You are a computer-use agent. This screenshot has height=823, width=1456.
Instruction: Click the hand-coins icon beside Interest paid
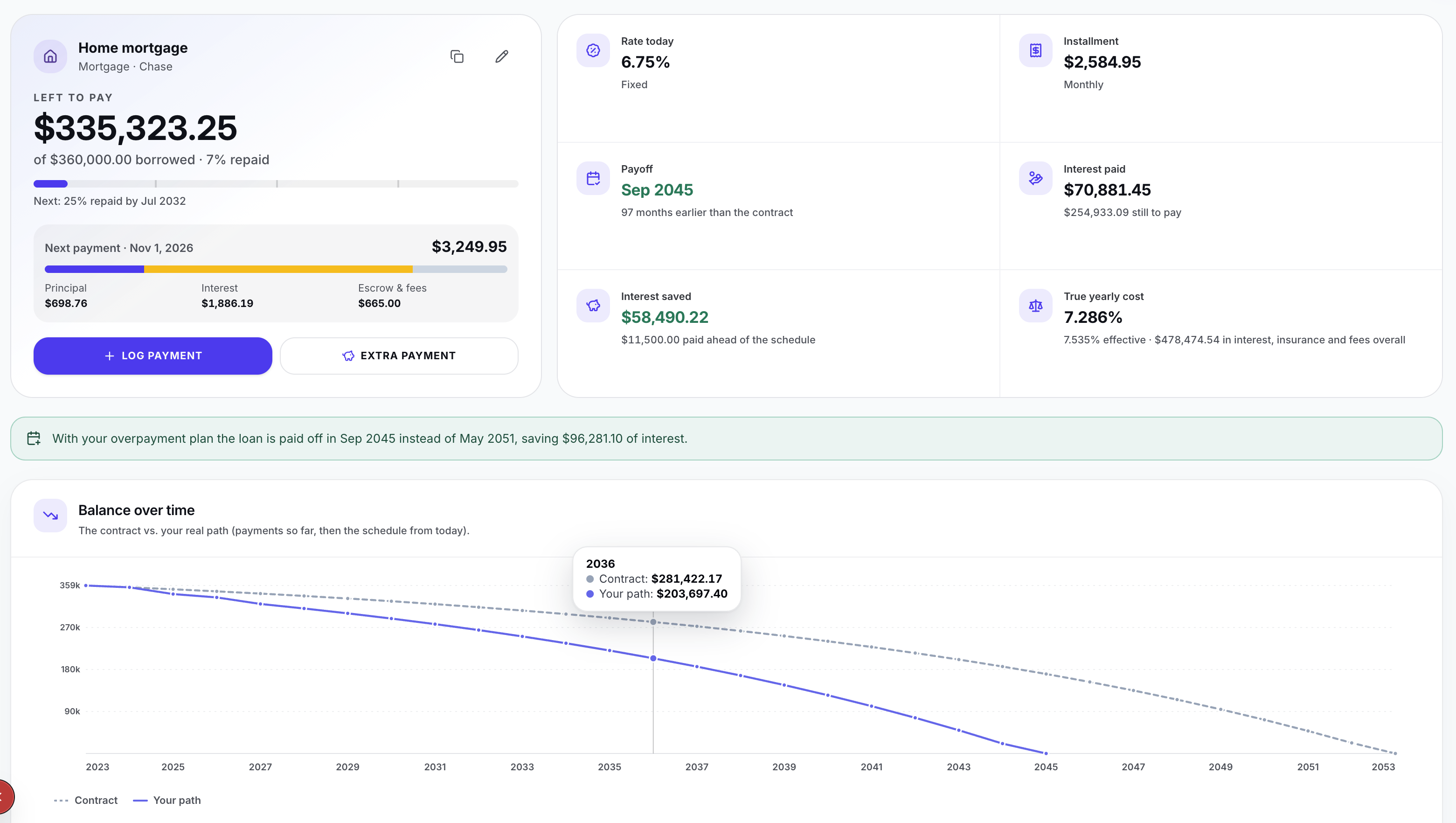click(x=1035, y=178)
